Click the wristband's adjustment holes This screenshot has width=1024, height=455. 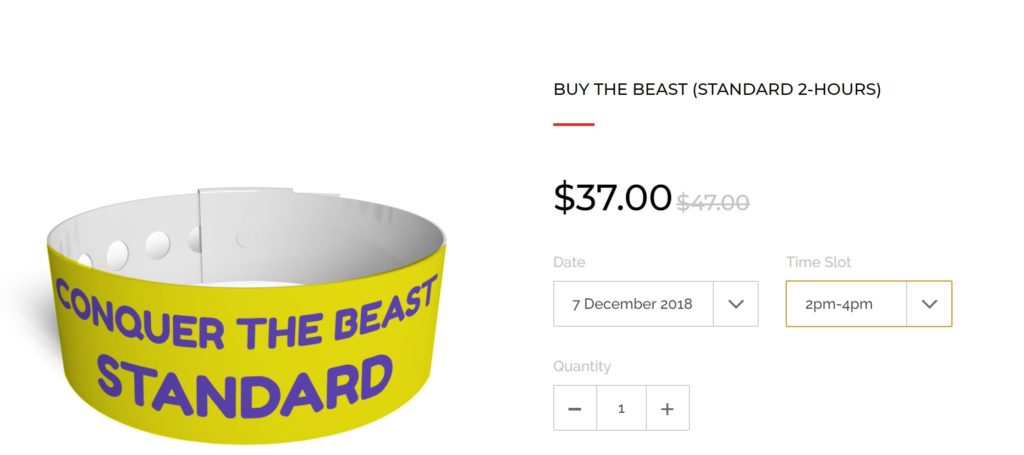coord(157,245)
